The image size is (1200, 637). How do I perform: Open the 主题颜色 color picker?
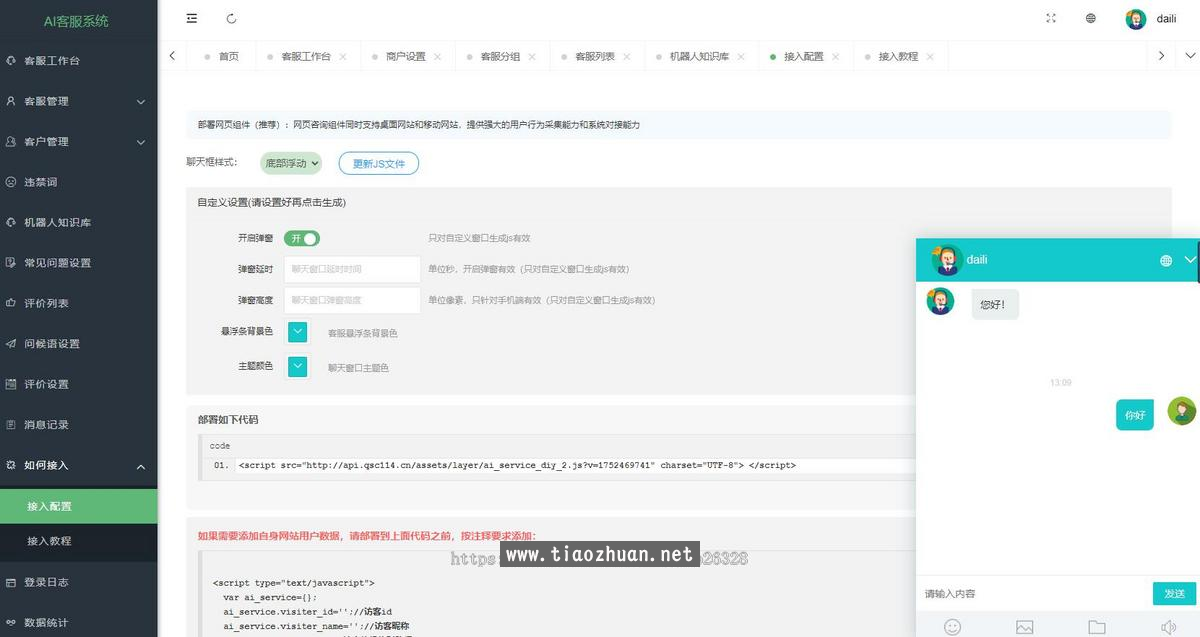point(297,367)
